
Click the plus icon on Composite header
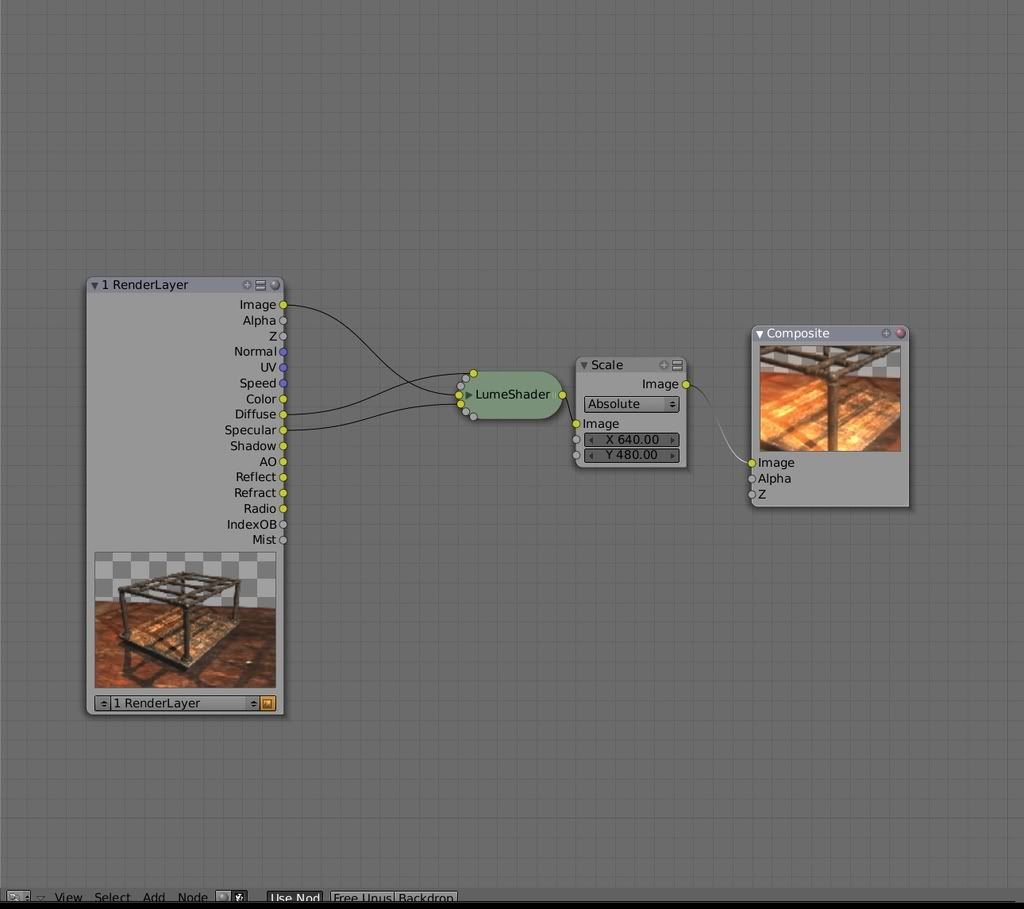(x=886, y=333)
